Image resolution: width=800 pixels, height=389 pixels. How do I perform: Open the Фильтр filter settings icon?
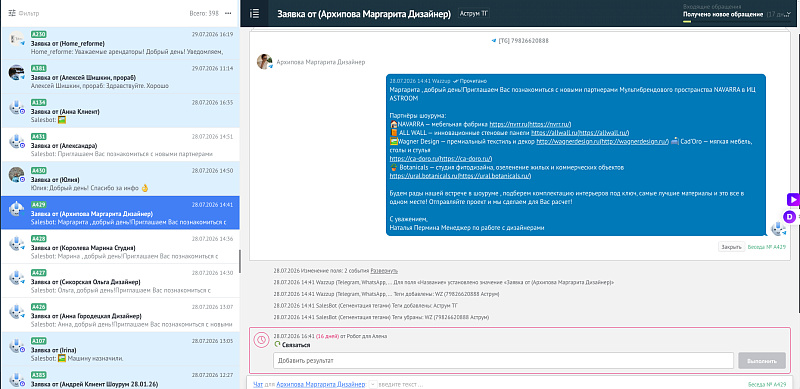(x=12, y=13)
